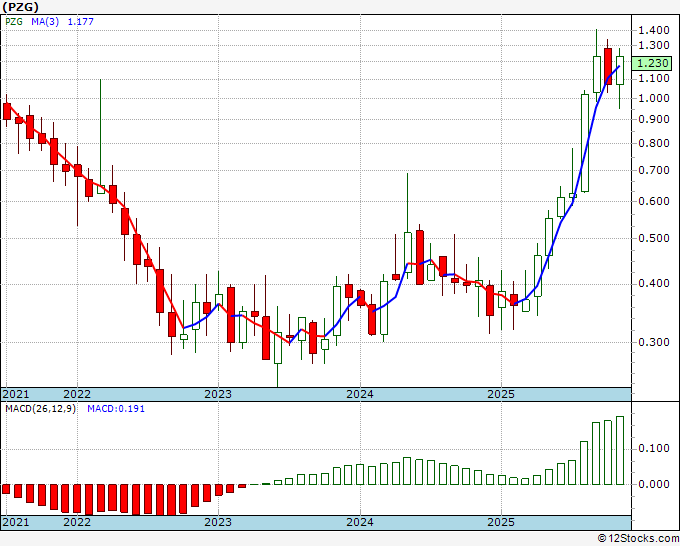Click 2023 on the price chart timeline
The width and height of the screenshot is (680, 546).
click(x=218, y=394)
